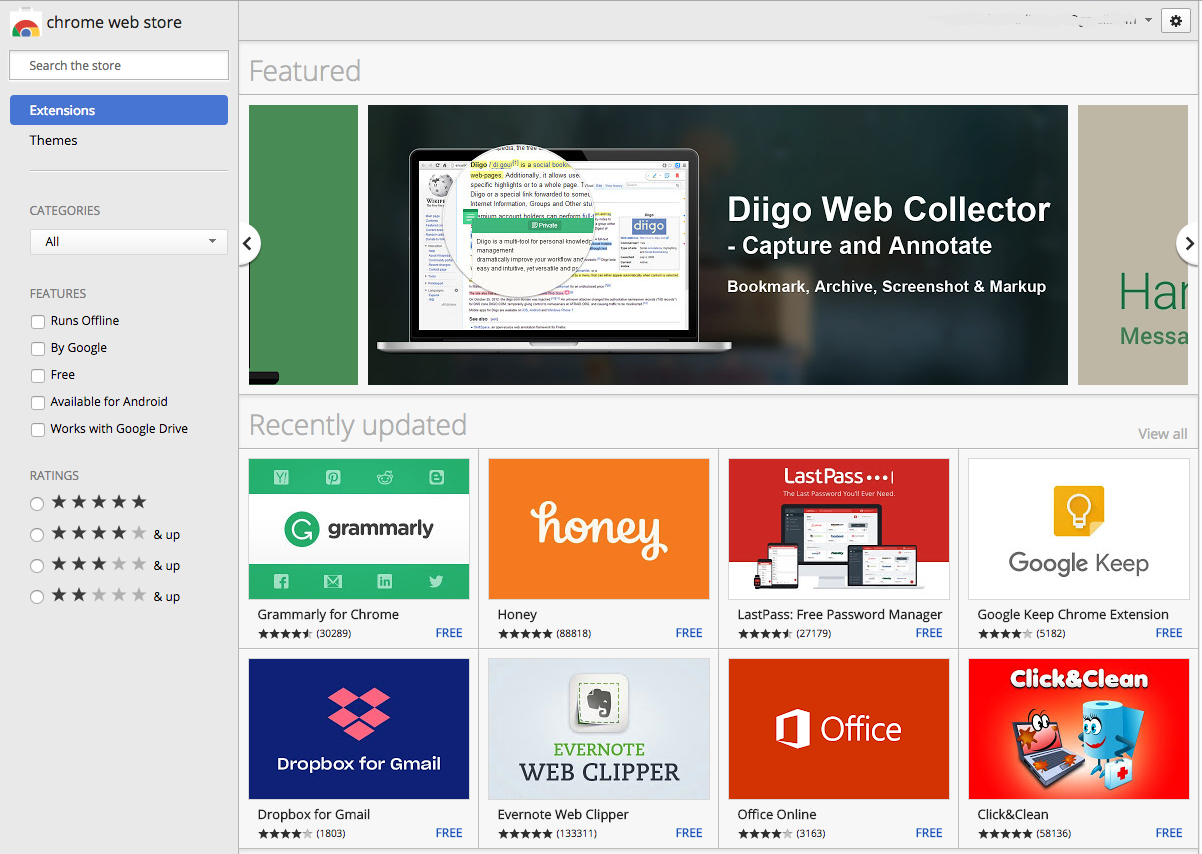Select the five-star rating filter
The width and height of the screenshot is (1202, 854).
(37, 503)
